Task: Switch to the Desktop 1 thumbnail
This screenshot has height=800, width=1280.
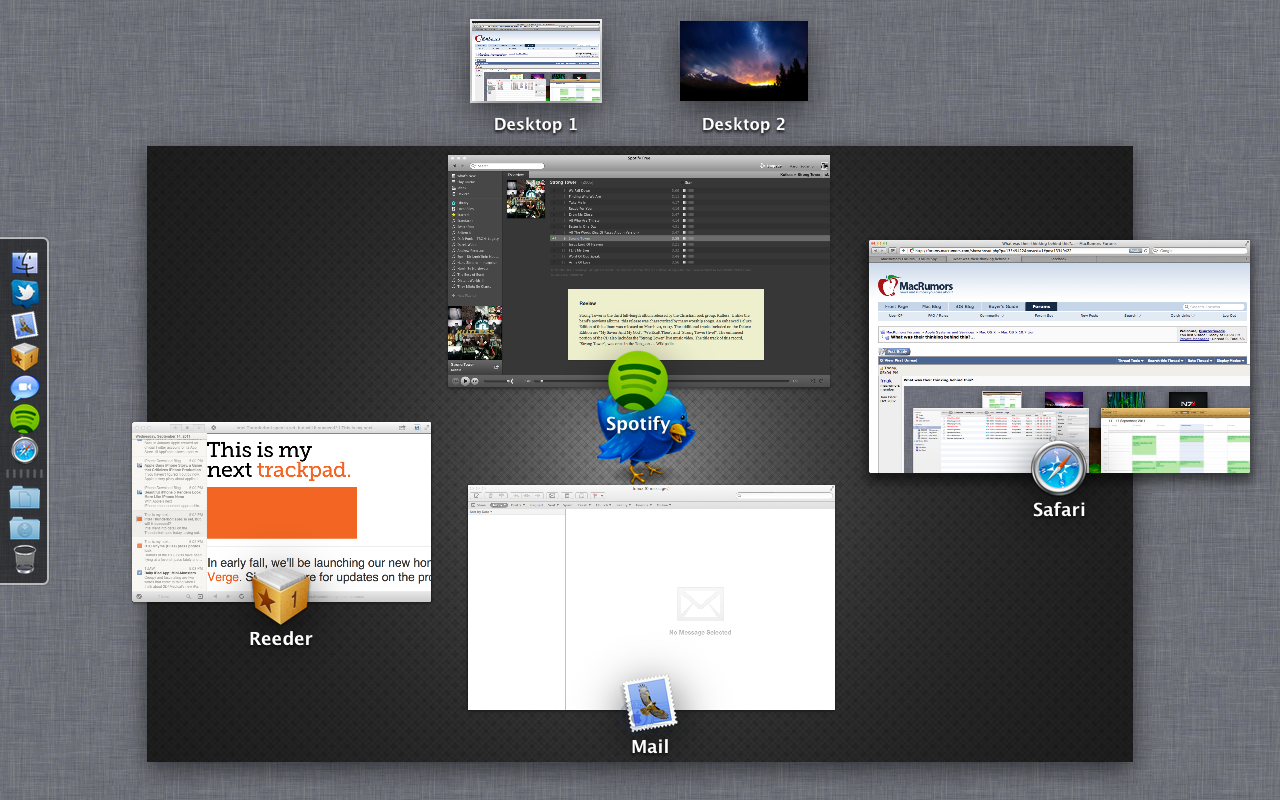Action: pos(536,61)
